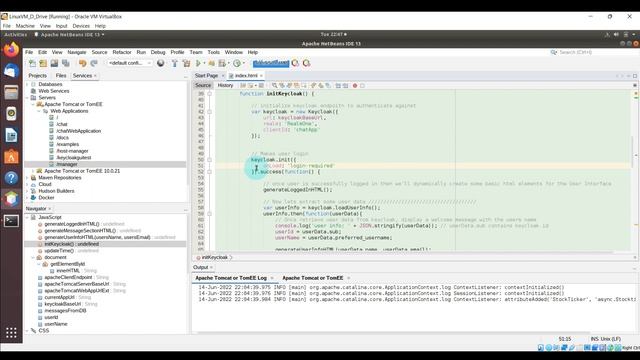Collapse the JavaScript node in Navigator
The width and height of the screenshot is (640, 360).
(x=28, y=217)
